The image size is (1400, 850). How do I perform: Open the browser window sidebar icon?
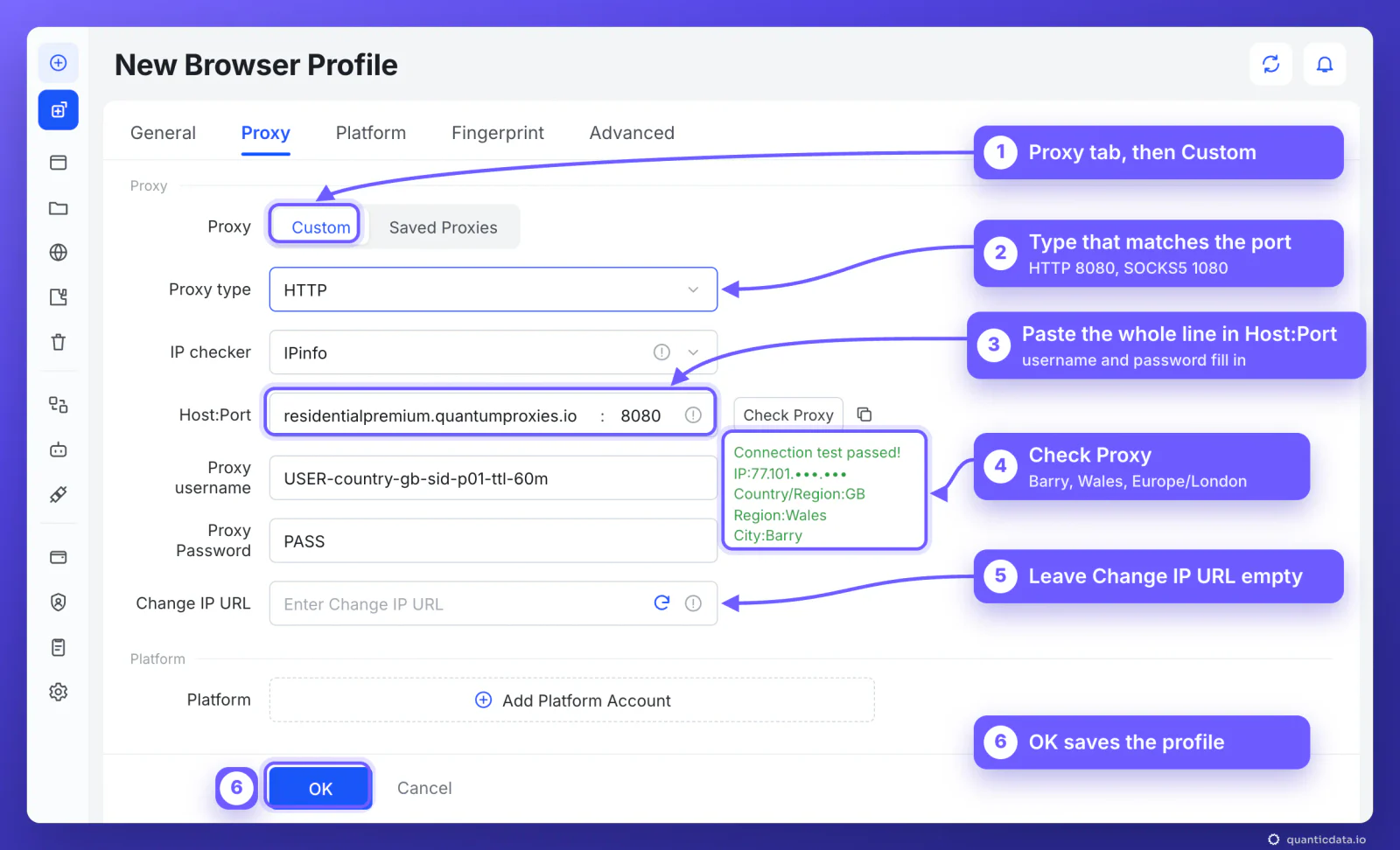(x=59, y=163)
